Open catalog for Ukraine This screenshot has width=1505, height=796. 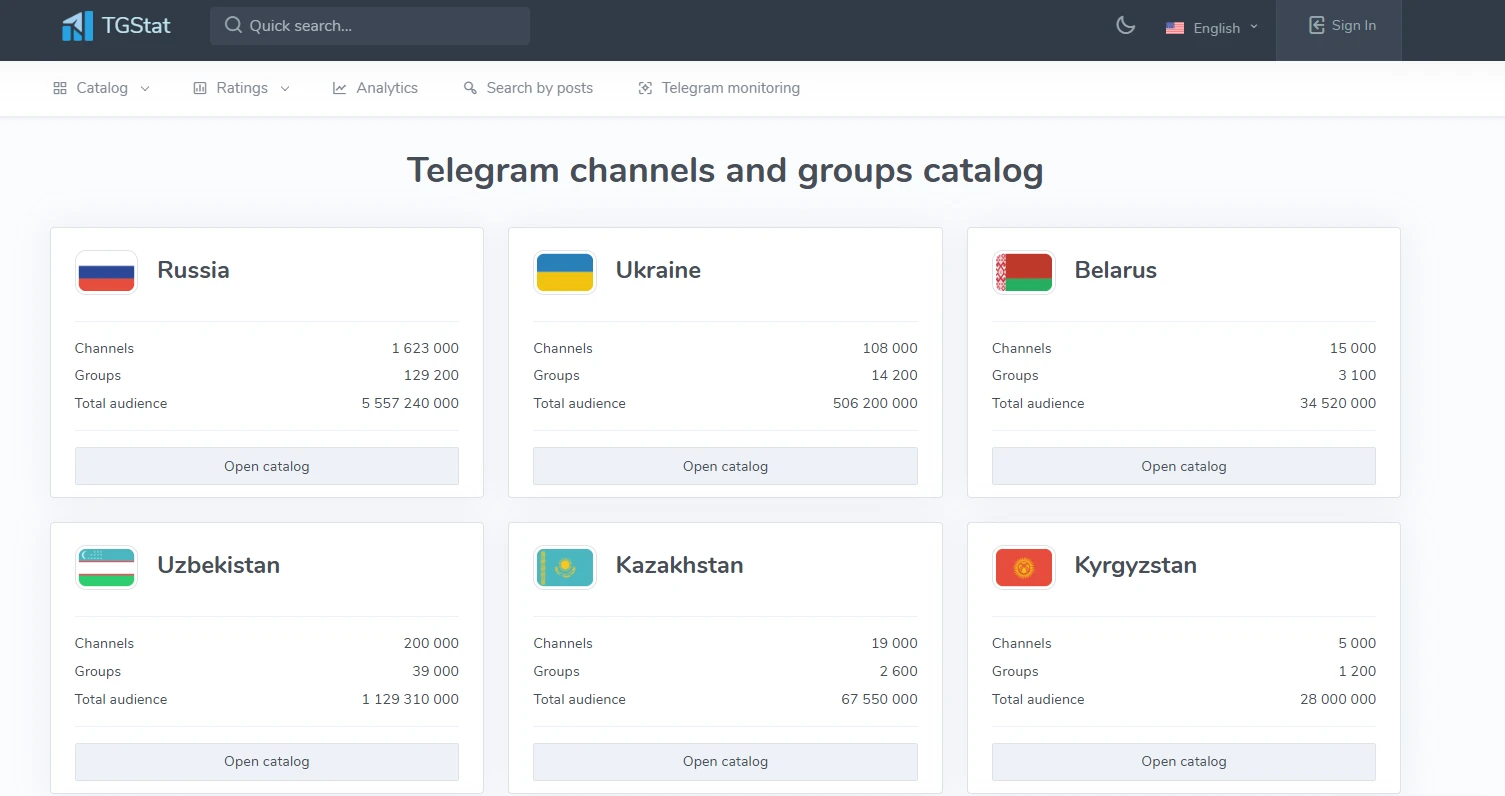pos(725,466)
